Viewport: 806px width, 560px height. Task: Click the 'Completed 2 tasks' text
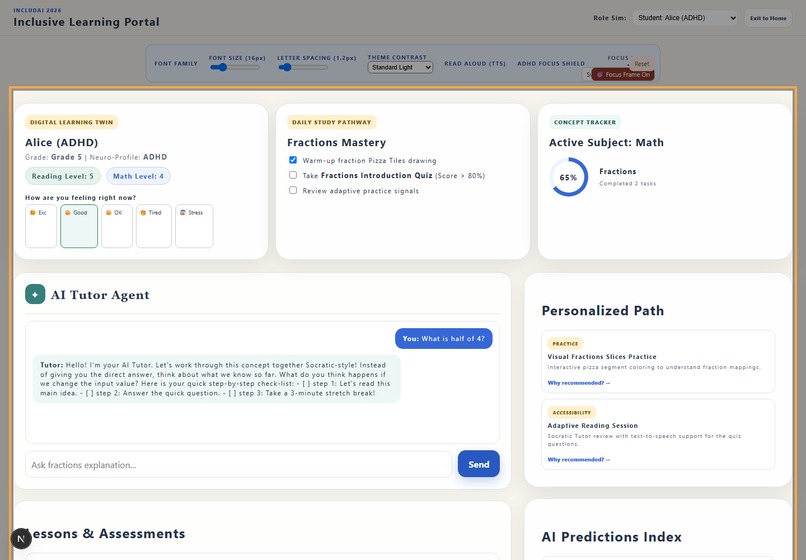628,184
